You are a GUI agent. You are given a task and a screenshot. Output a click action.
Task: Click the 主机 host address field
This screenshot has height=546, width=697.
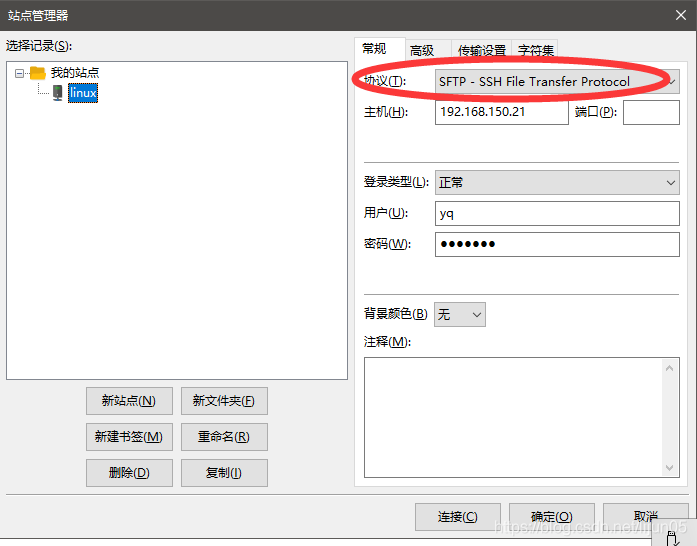(501, 112)
